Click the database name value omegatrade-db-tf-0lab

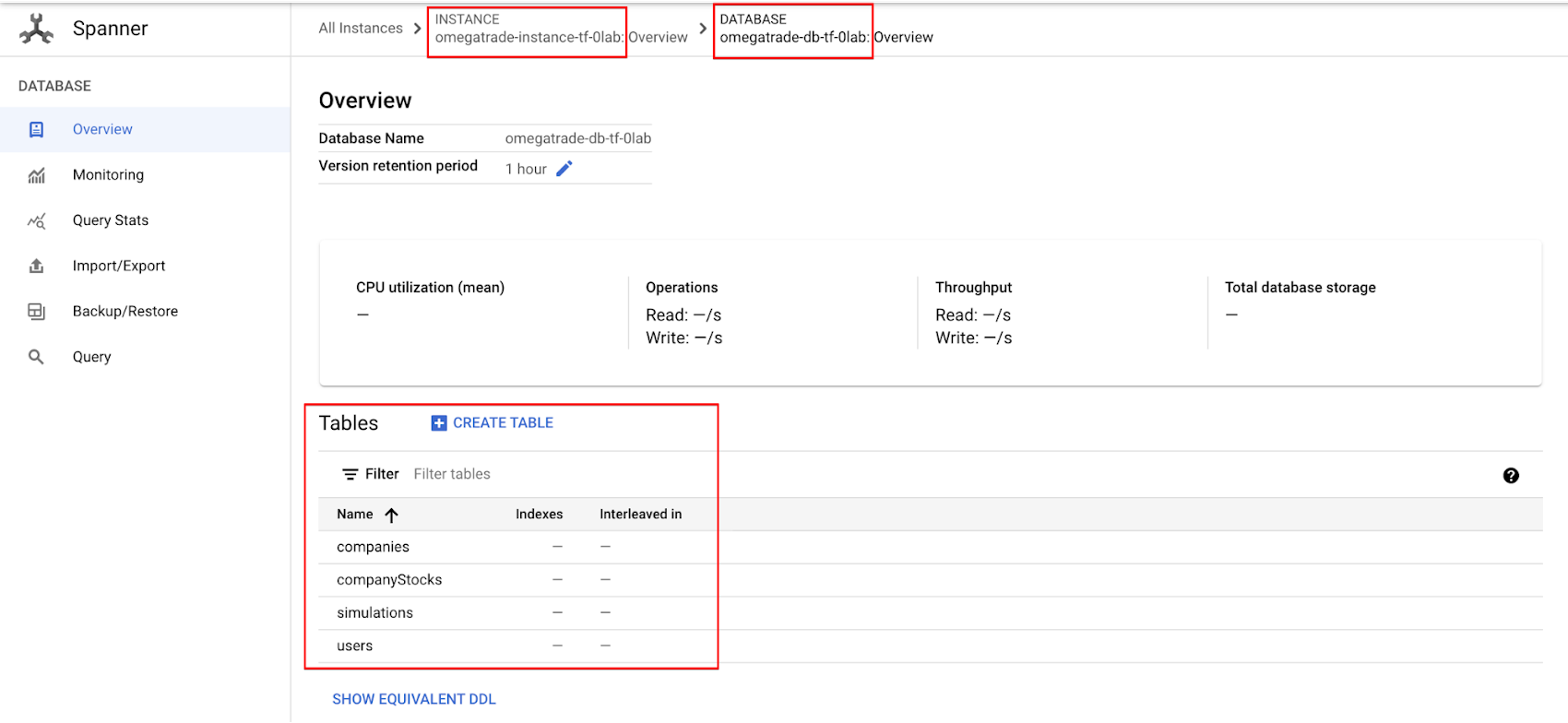click(x=578, y=138)
